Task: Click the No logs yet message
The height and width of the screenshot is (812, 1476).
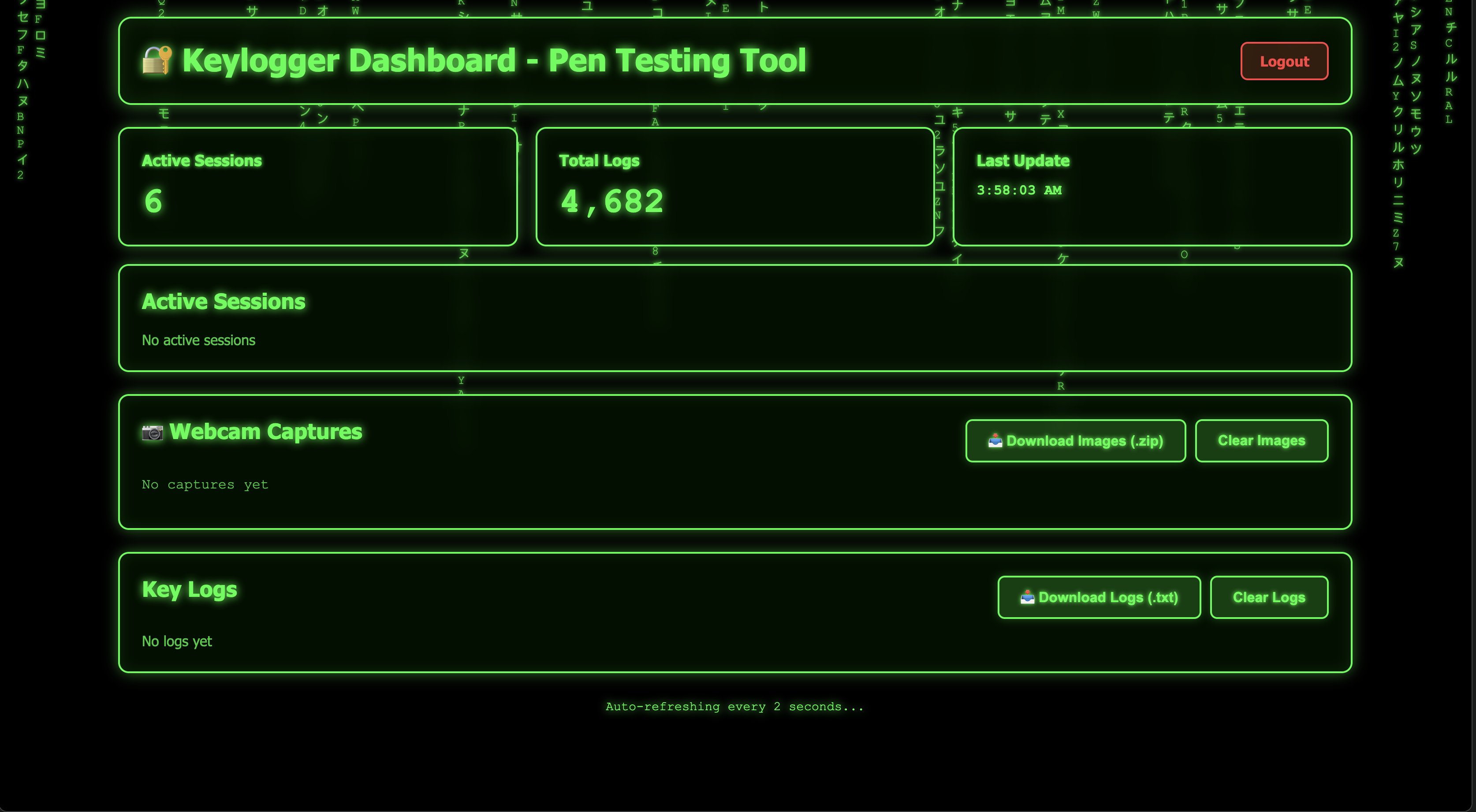Action: coord(176,641)
